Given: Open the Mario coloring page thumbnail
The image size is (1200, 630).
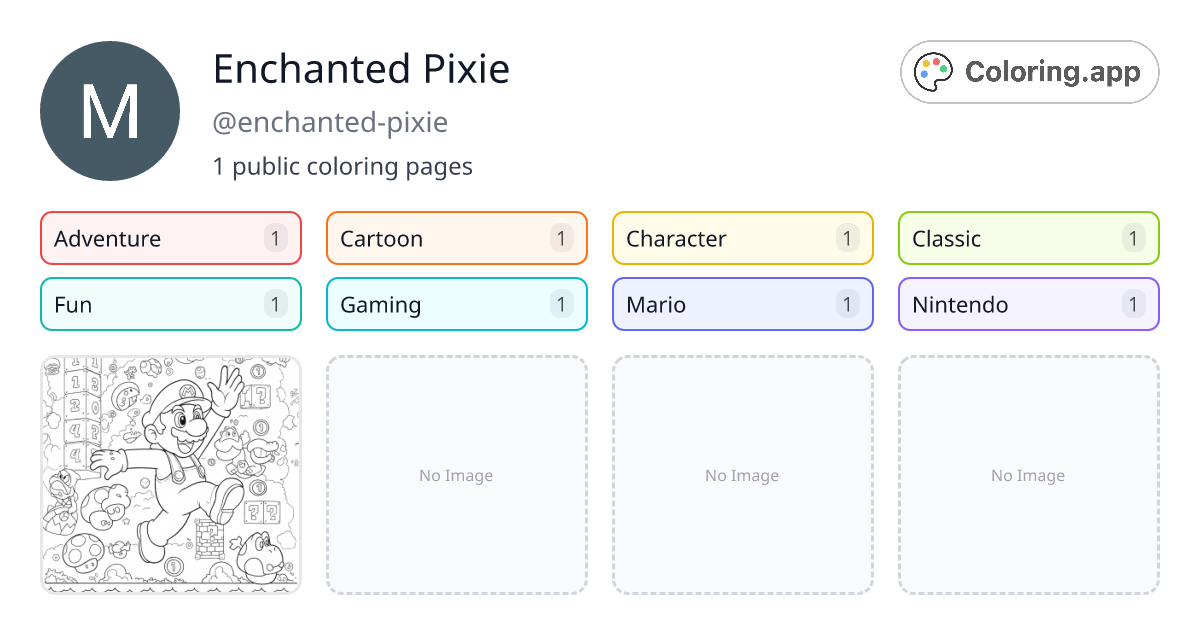Looking at the screenshot, I should click(171, 475).
